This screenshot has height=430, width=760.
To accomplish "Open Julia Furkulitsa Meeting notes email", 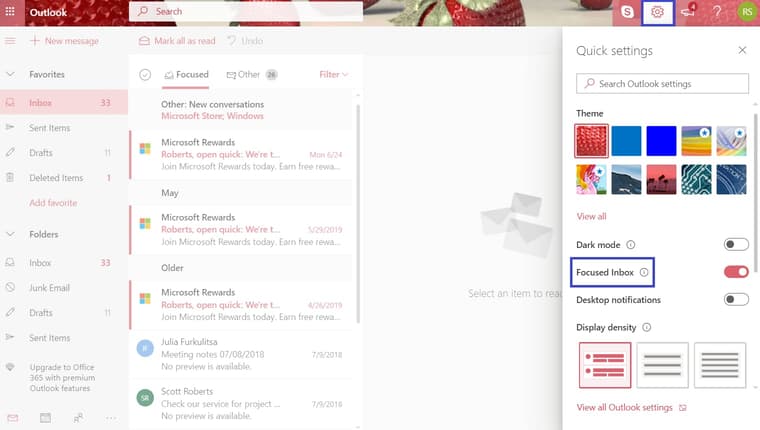I will (x=242, y=354).
